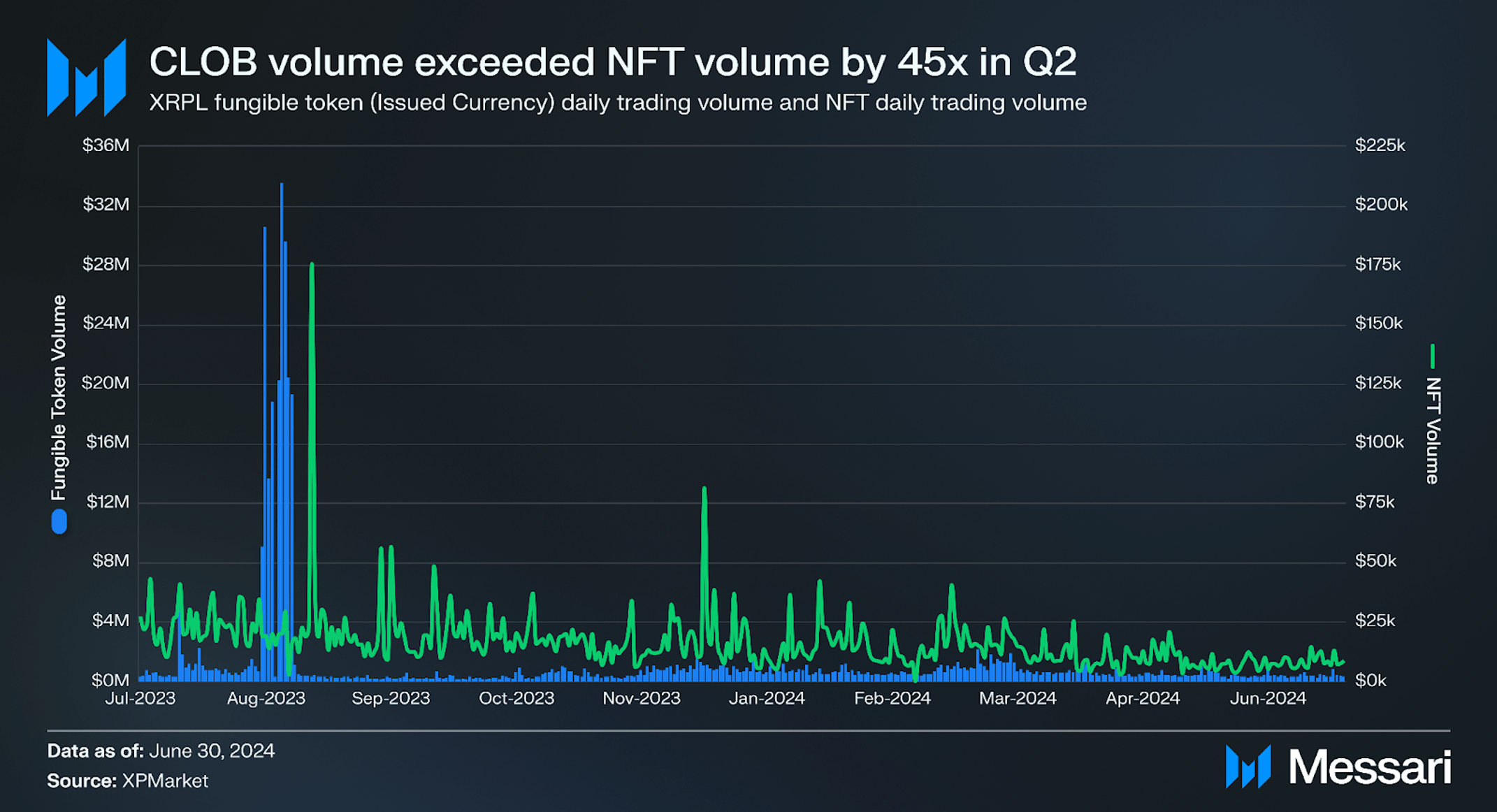Click the green NFT Volume legend marker

tap(1432, 356)
